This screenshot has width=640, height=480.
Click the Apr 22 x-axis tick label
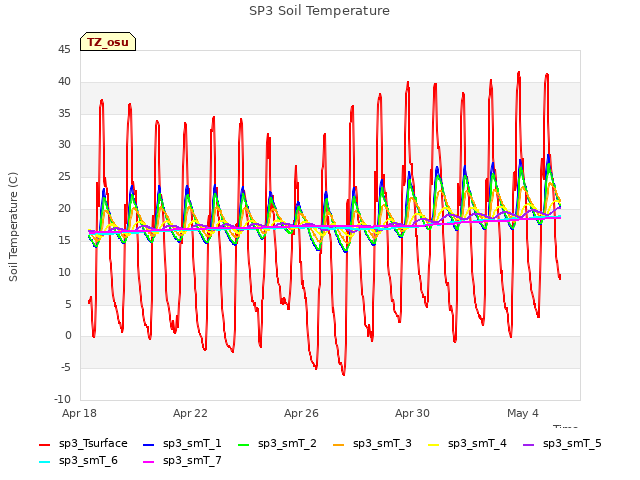click(190, 413)
